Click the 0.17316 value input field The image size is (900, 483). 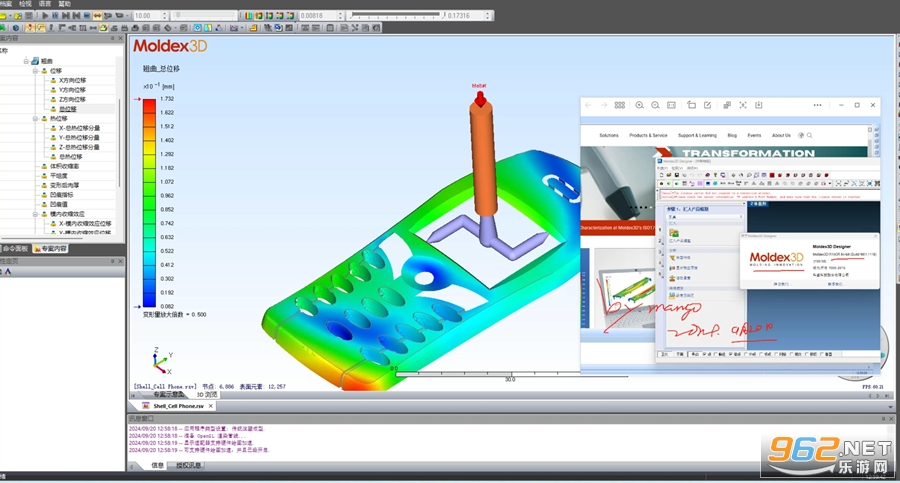click(x=465, y=16)
